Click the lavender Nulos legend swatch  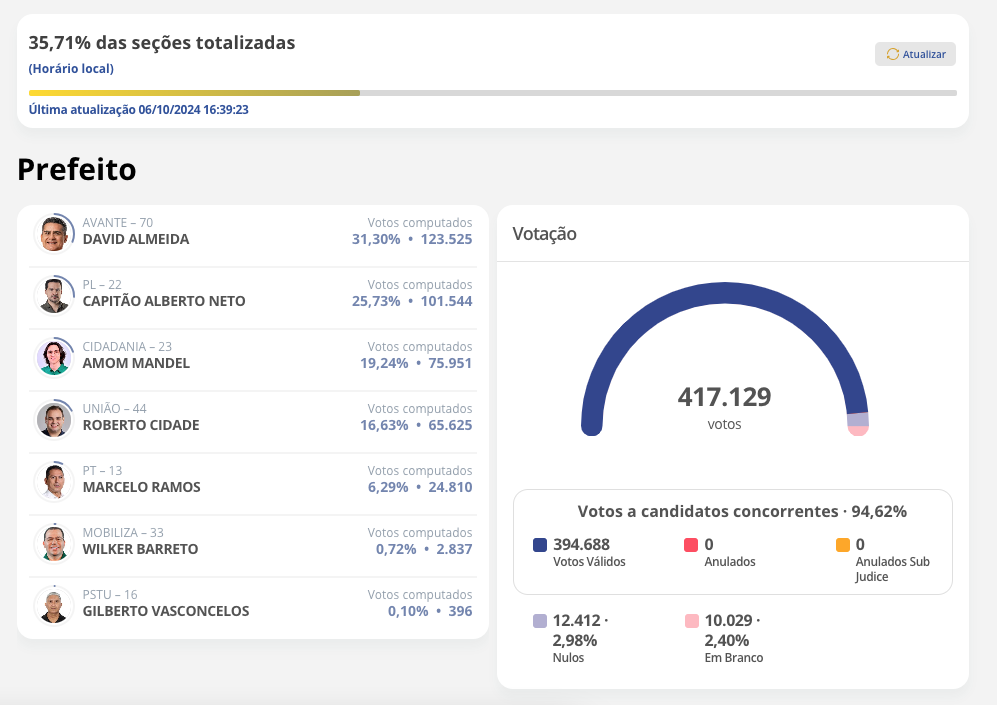(540, 621)
